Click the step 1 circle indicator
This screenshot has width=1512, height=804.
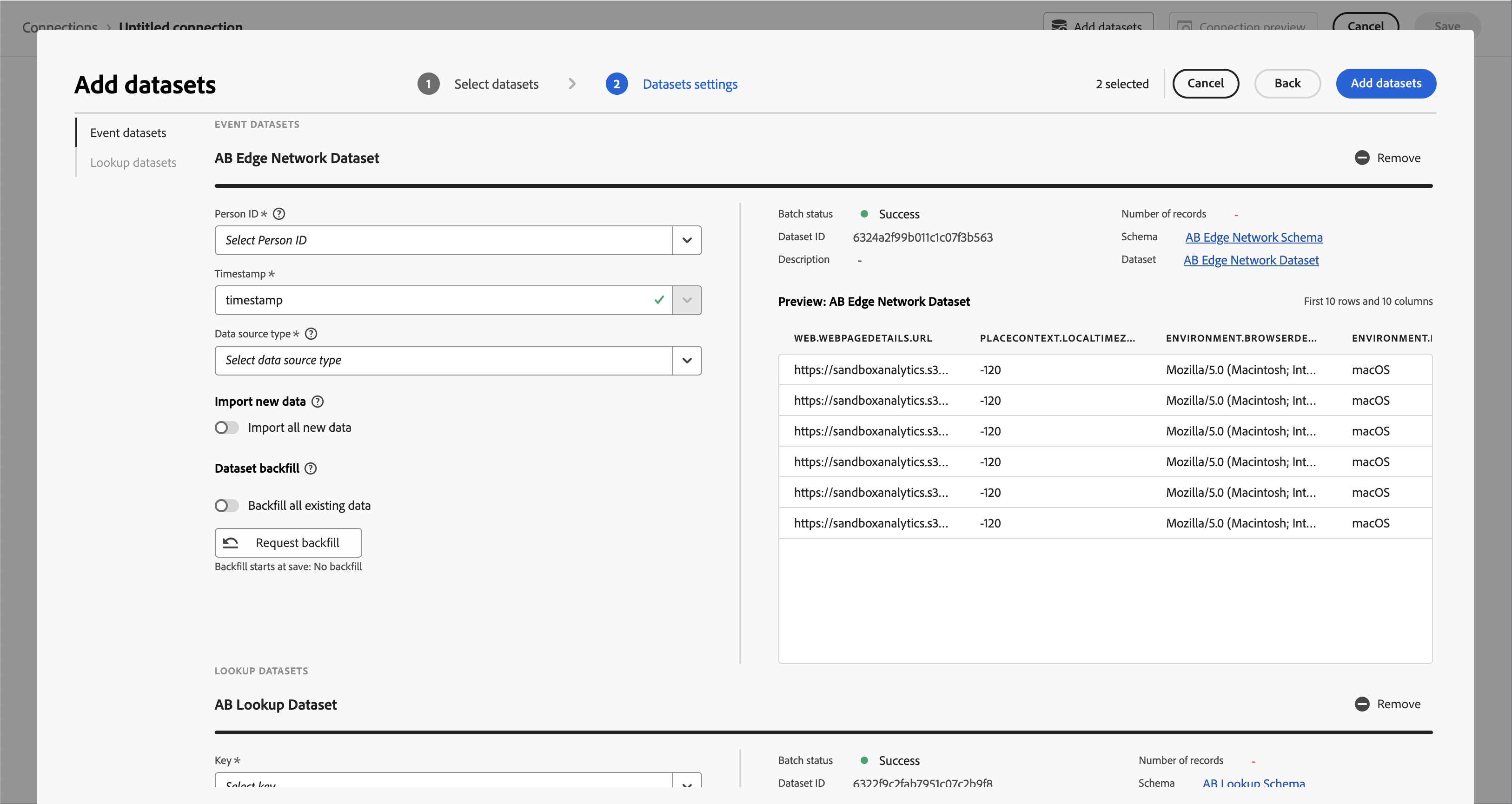coord(428,84)
